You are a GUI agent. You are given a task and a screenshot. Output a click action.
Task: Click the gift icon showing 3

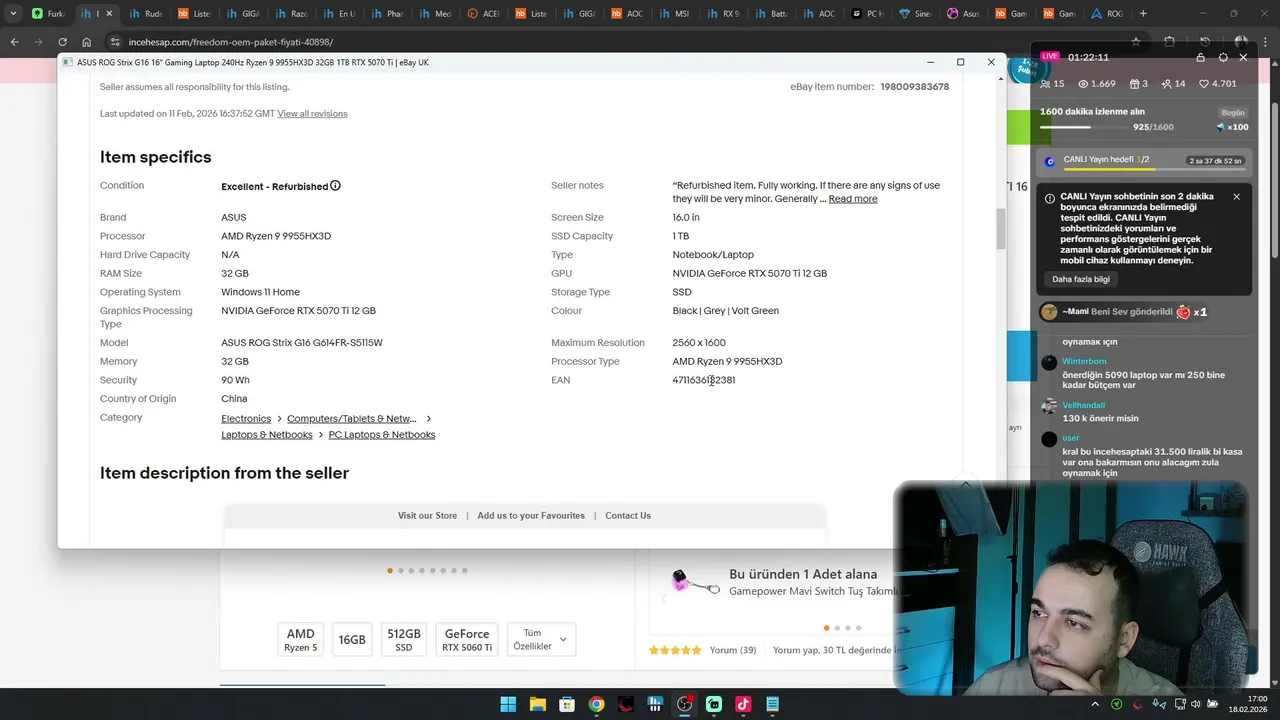[1134, 84]
